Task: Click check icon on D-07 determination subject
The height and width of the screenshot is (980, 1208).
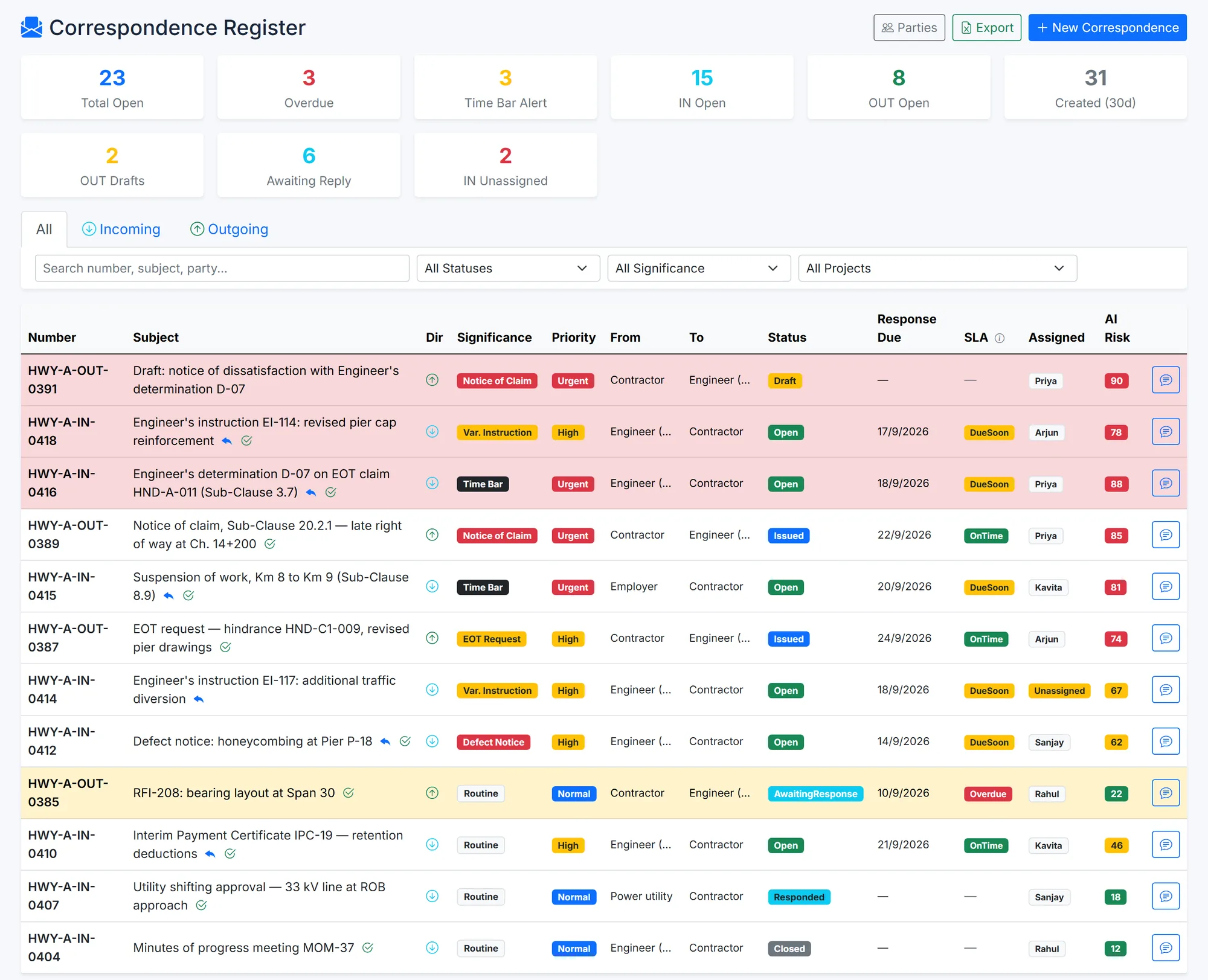Action: pos(331,493)
